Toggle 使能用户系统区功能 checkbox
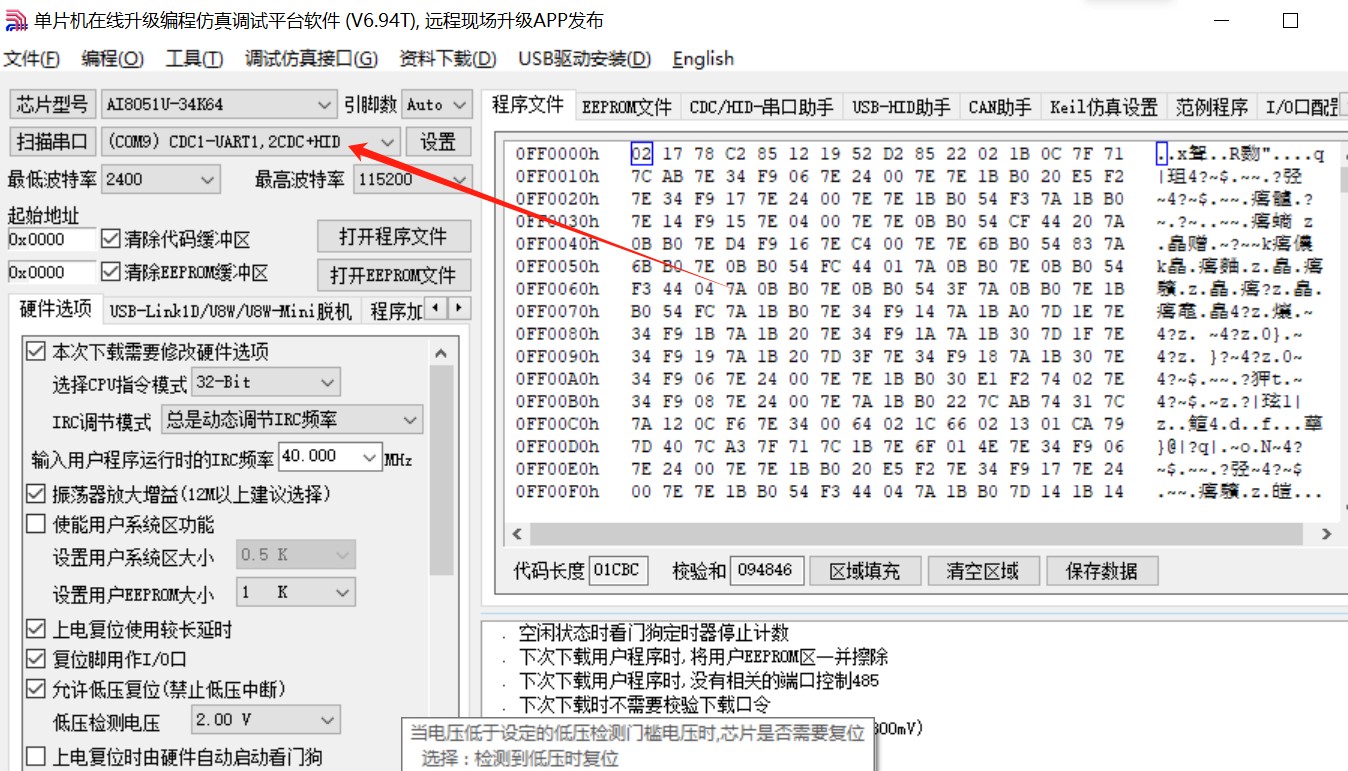The width and height of the screenshot is (1348, 771). [36, 524]
